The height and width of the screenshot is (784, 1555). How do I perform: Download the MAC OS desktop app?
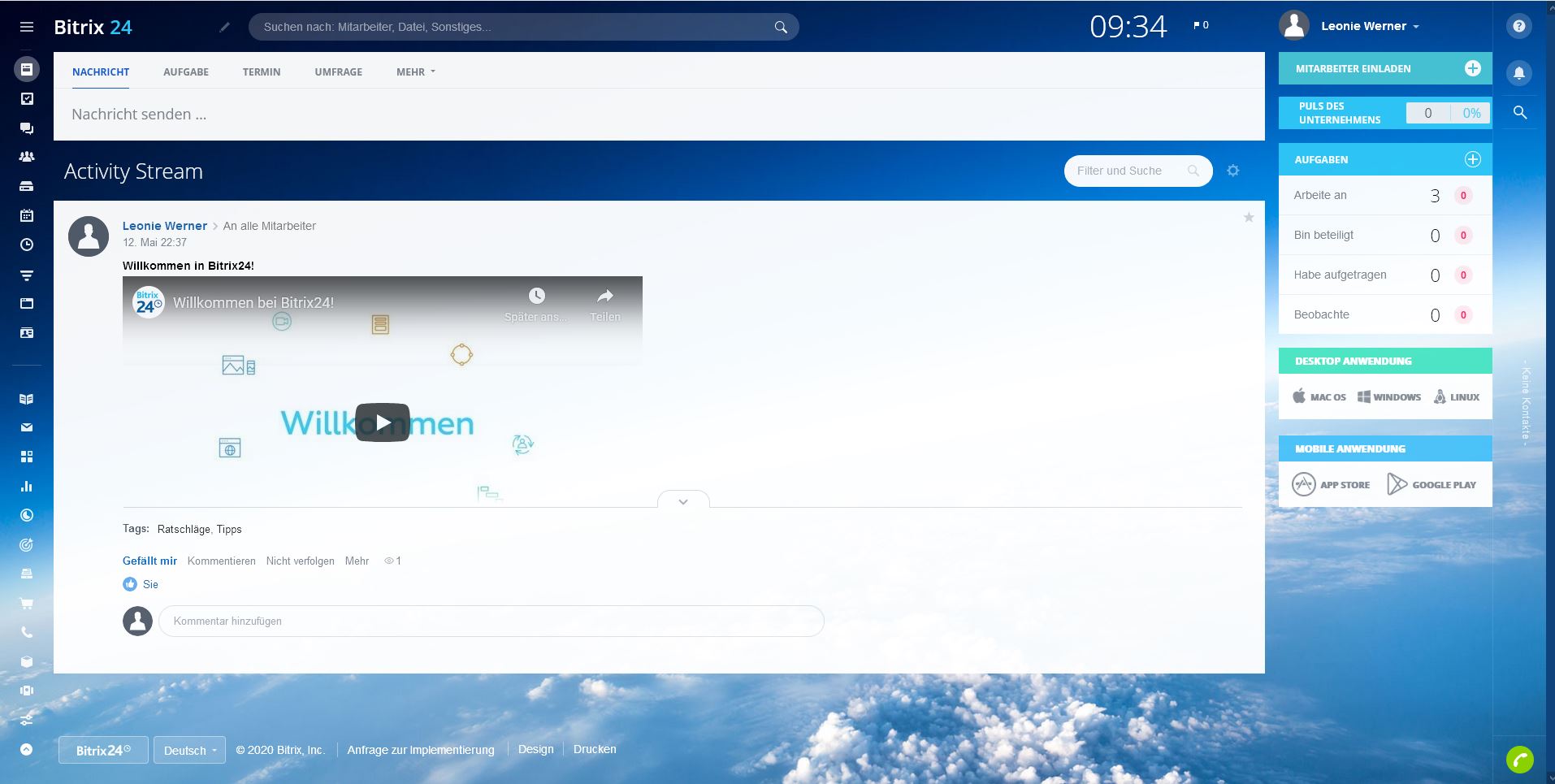pos(1319,396)
